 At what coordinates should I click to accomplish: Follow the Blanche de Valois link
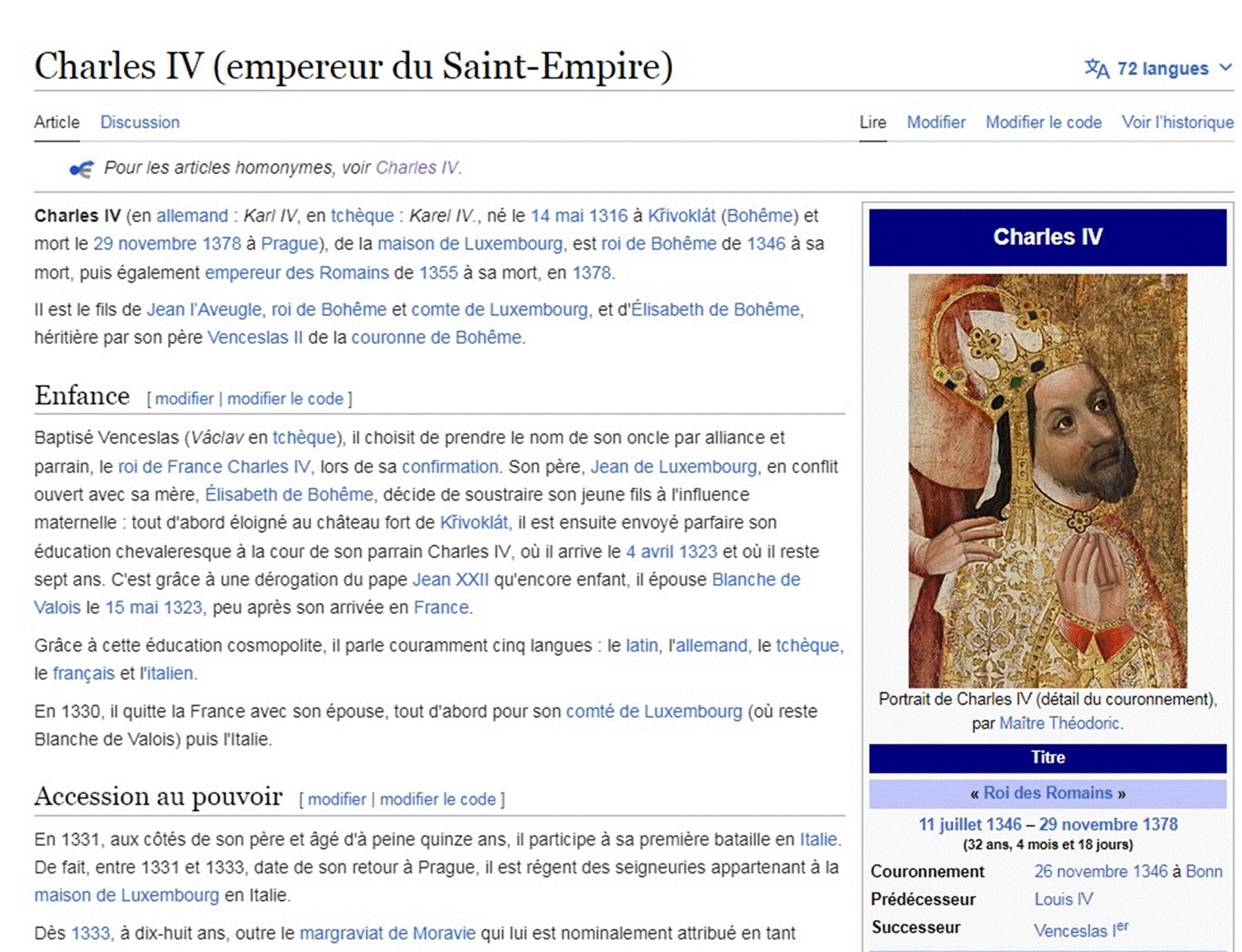point(756,581)
